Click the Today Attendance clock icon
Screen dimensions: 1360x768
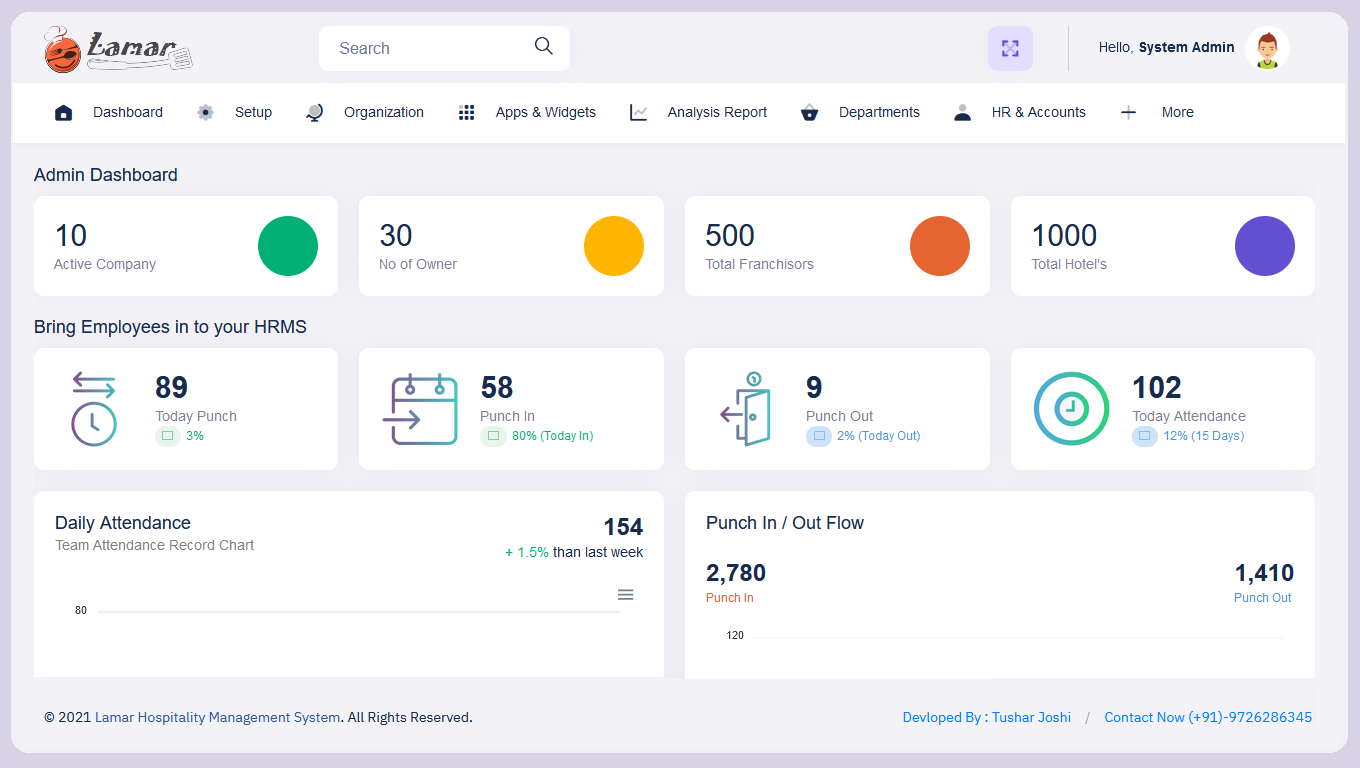click(x=1071, y=408)
